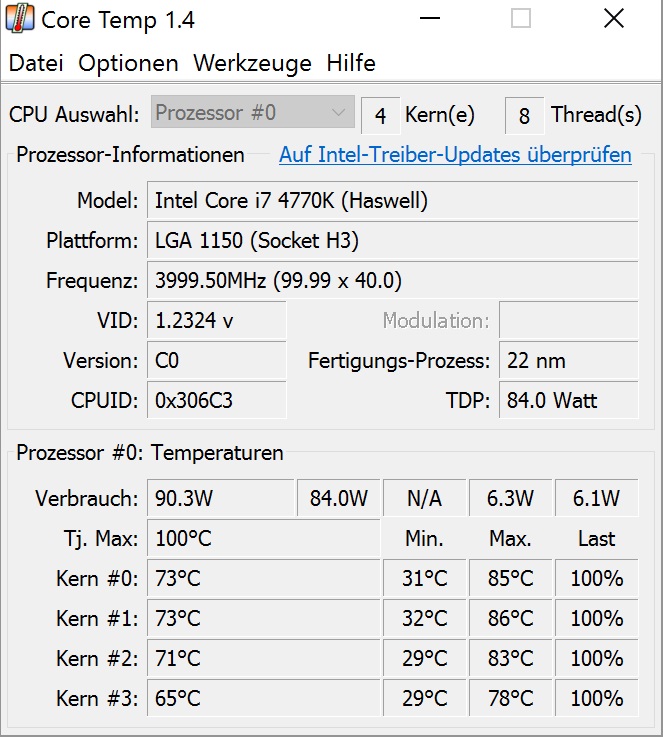
Task: Open the Werkzeuge menu
Action: point(252,63)
